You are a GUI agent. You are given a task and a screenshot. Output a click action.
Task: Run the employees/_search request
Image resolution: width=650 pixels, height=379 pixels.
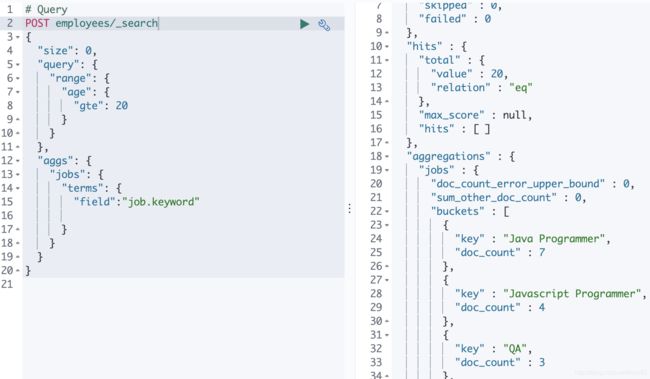point(304,24)
